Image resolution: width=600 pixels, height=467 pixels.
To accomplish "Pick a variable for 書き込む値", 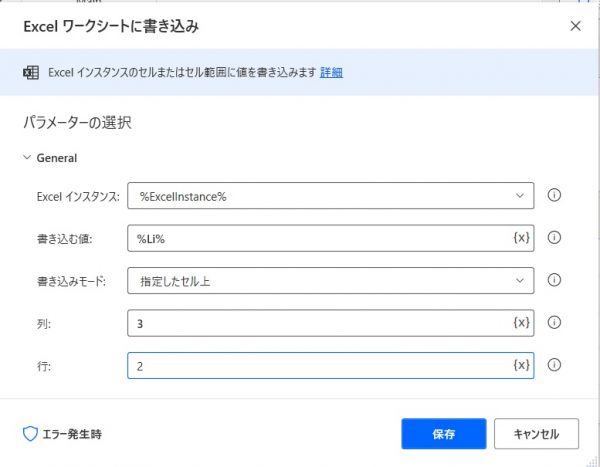I will coord(520,238).
